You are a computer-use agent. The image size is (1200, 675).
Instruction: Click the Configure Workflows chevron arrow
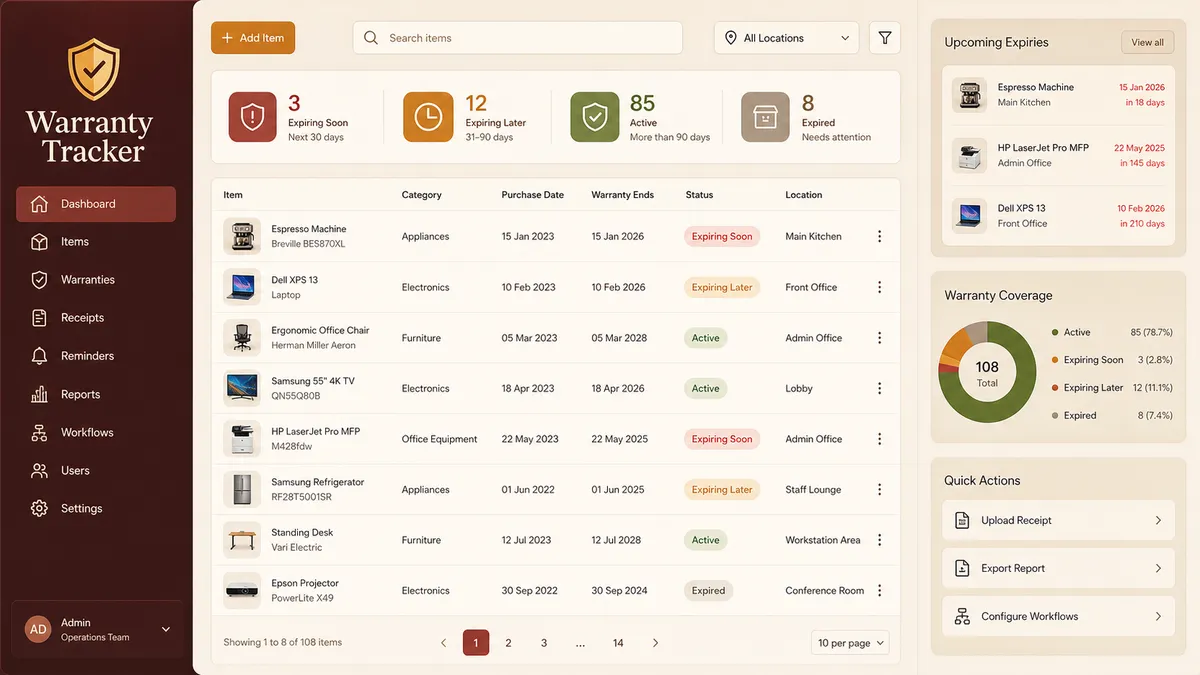1158,616
